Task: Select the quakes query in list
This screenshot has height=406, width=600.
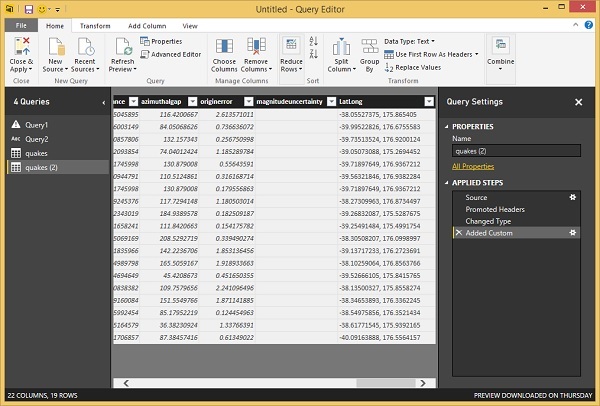Action: 37,153
